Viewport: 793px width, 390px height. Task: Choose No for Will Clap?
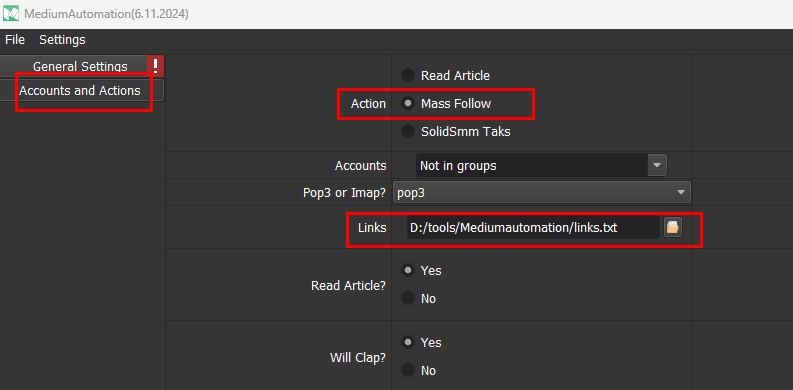point(408,371)
